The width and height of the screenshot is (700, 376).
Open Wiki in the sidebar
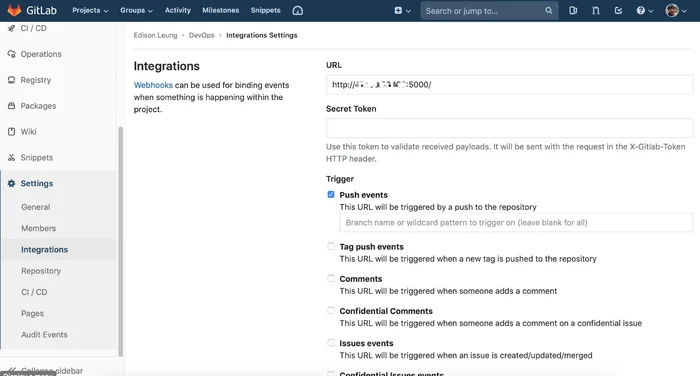[x=29, y=132]
